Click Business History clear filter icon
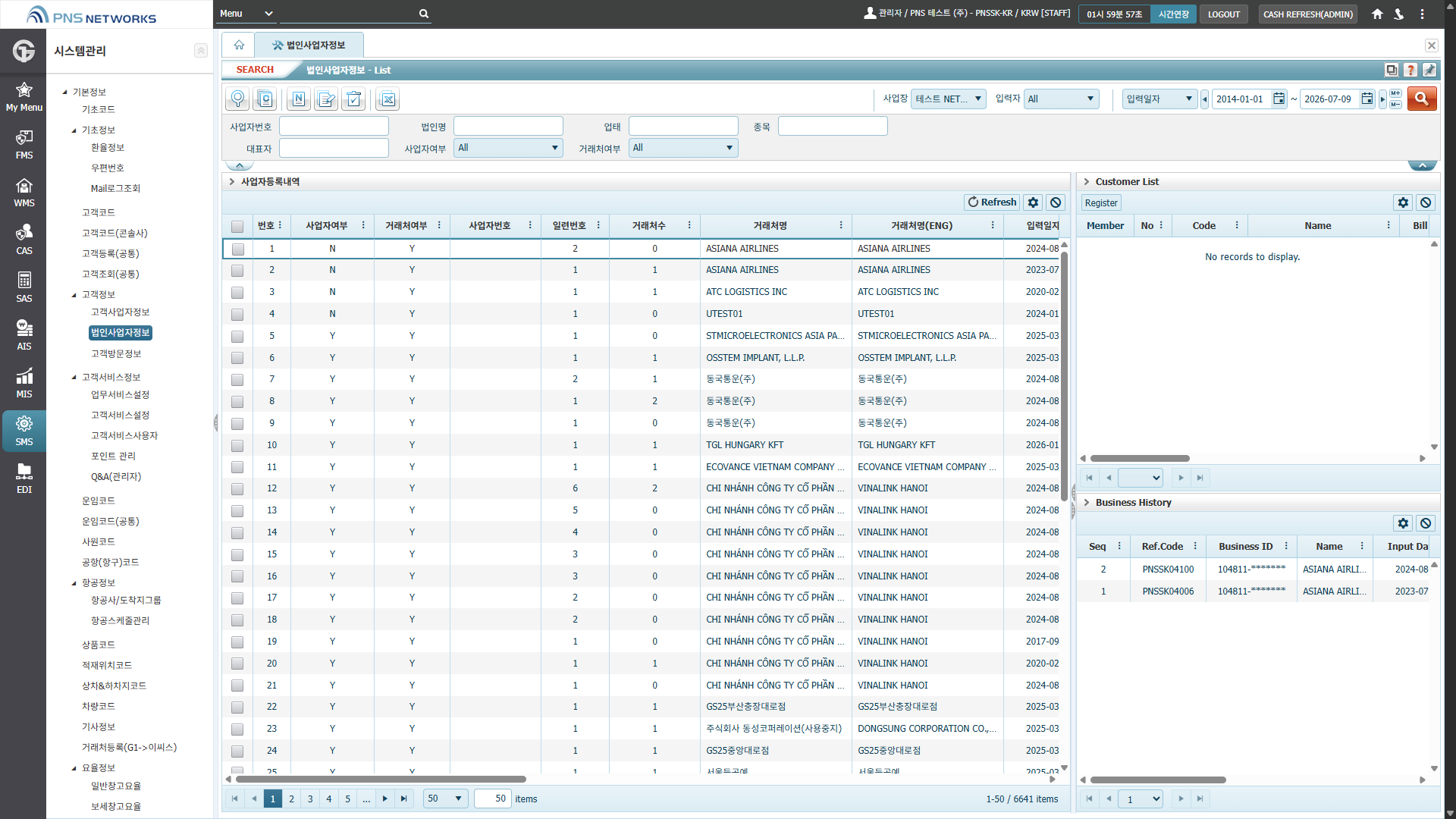1456x819 pixels. pyautogui.click(x=1426, y=523)
